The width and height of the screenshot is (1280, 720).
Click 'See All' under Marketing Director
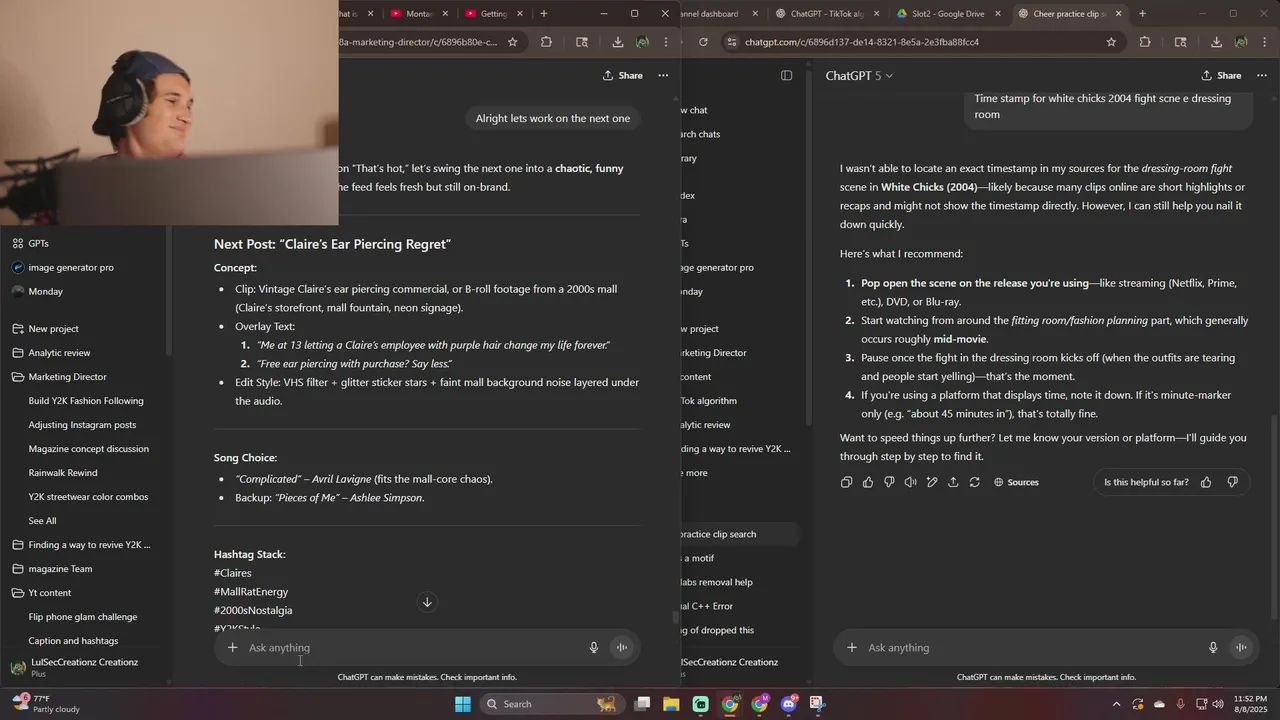42,520
